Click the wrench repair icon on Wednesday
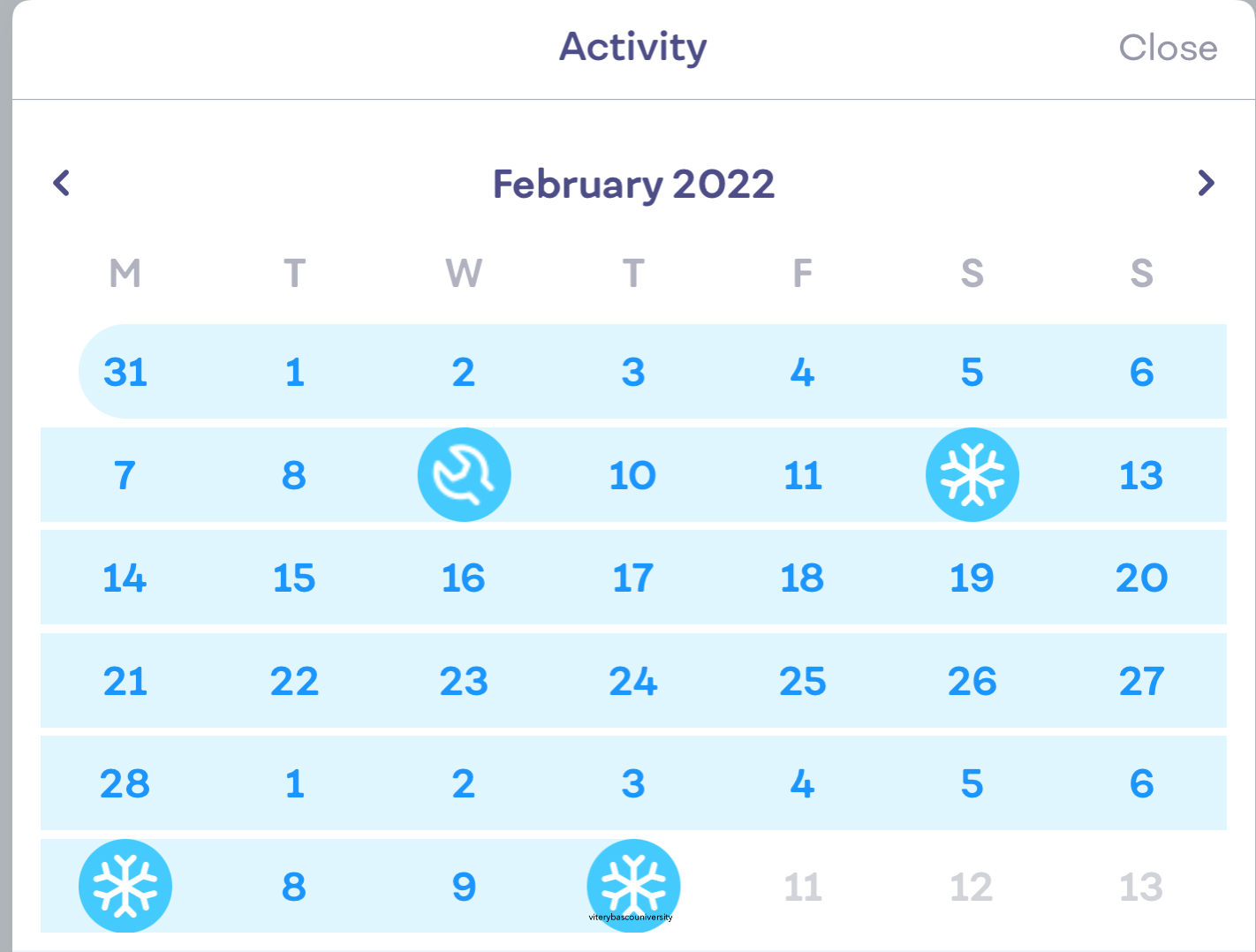This screenshot has width=1256, height=952. (x=464, y=475)
